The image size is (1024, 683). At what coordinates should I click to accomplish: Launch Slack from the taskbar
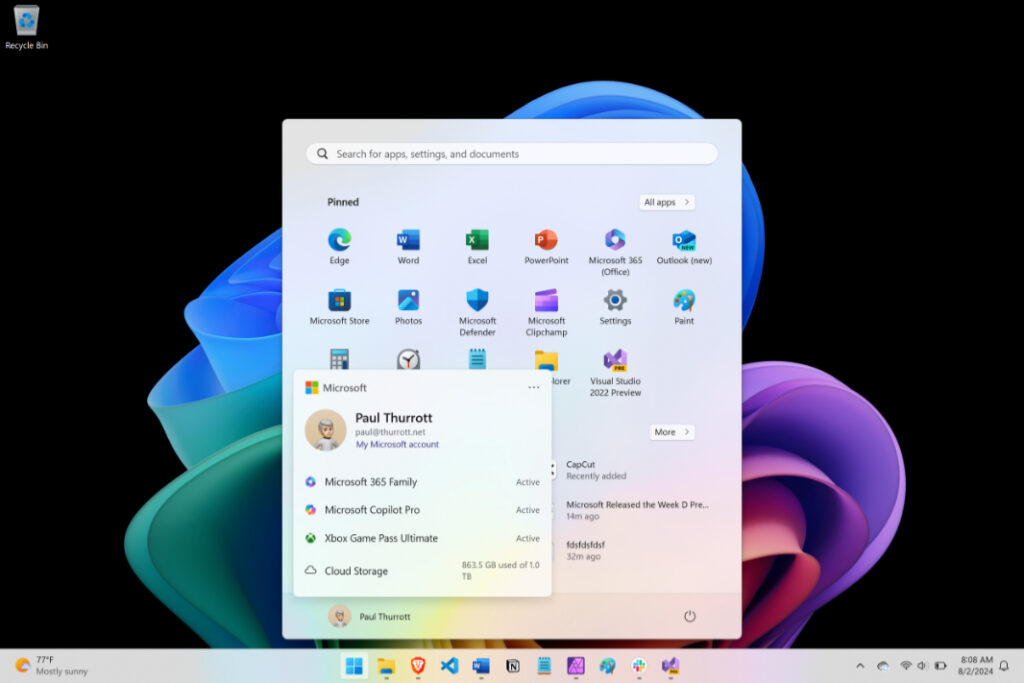pos(638,665)
